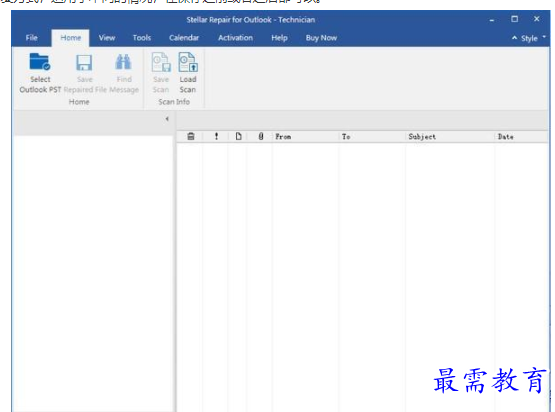Sort by the importance exclamation column
The width and height of the screenshot is (555, 412).
[x=216, y=136]
